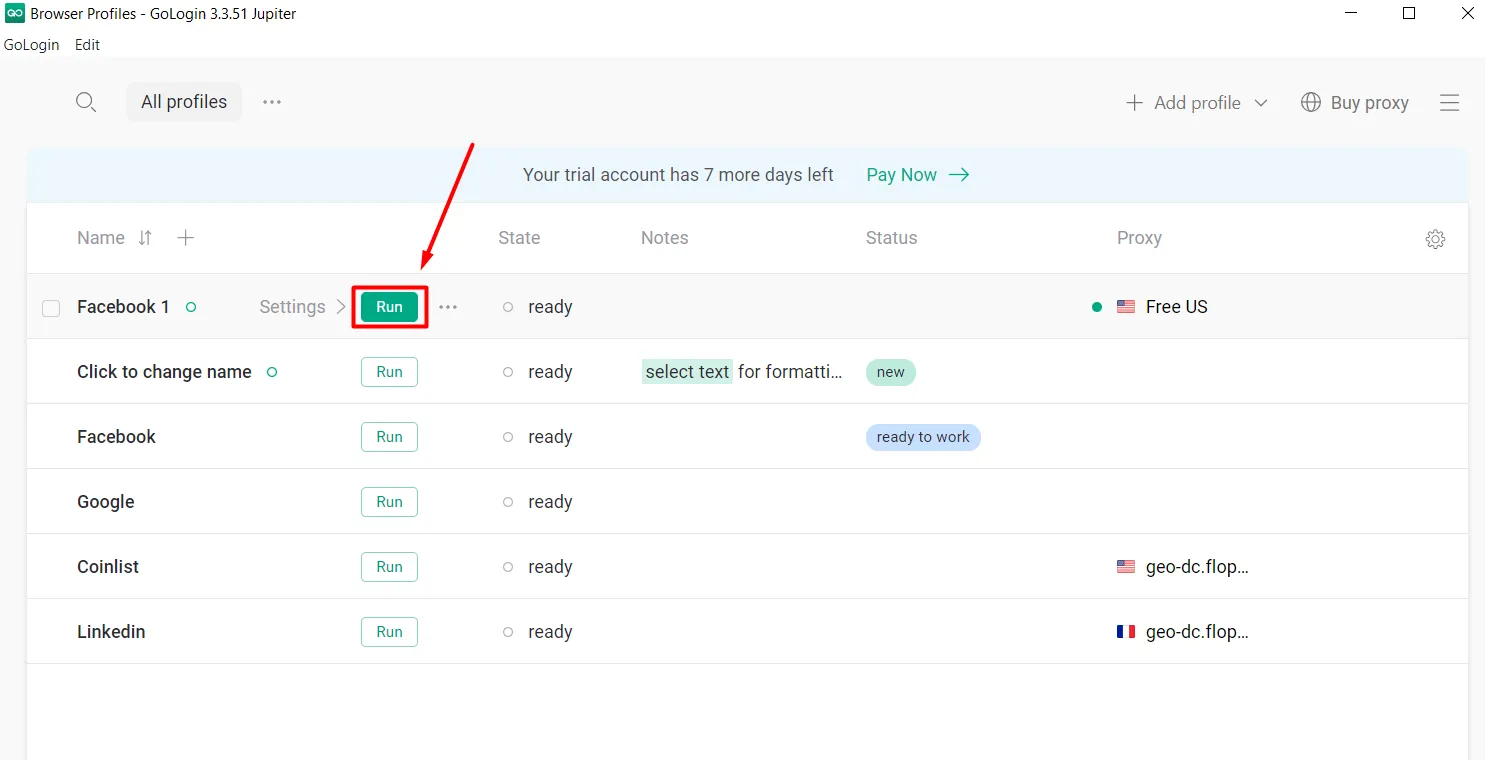Open the Edit menu
This screenshot has width=1485, height=760.
tap(88, 45)
